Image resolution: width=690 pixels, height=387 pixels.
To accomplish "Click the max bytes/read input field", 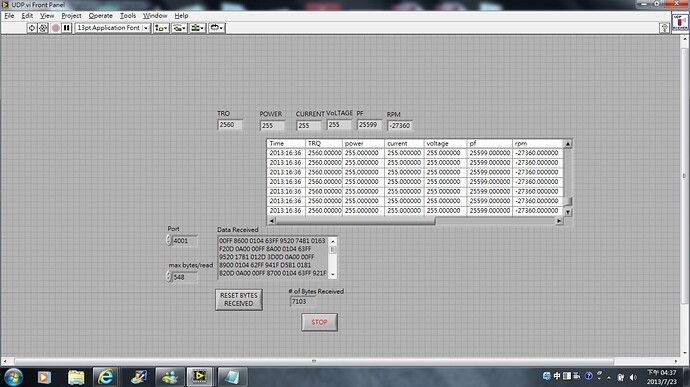I will [185, 277].
